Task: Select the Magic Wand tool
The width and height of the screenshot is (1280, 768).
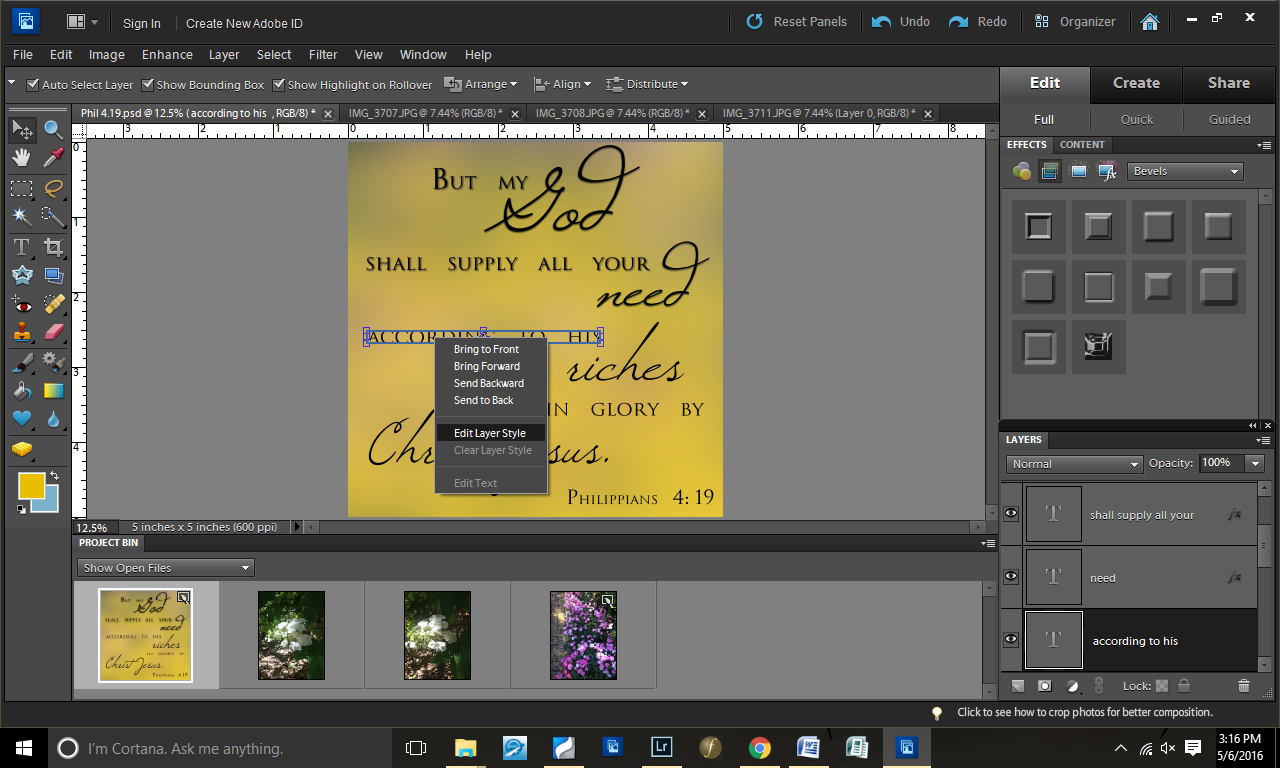Action: 22,217
